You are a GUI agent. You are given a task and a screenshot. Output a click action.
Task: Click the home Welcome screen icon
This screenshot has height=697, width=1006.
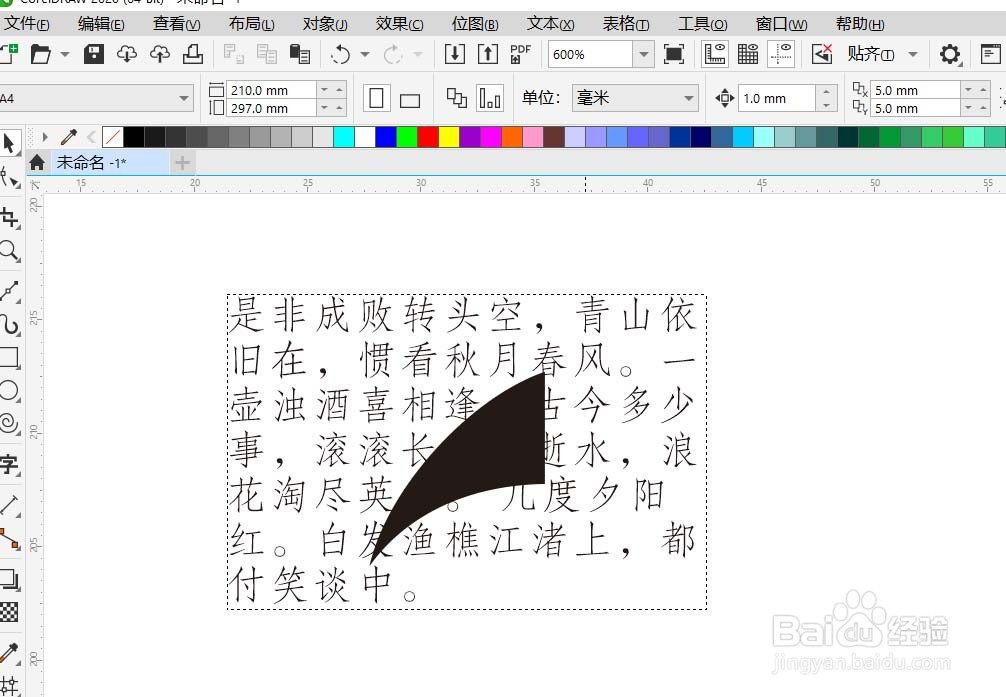[37, 162]
